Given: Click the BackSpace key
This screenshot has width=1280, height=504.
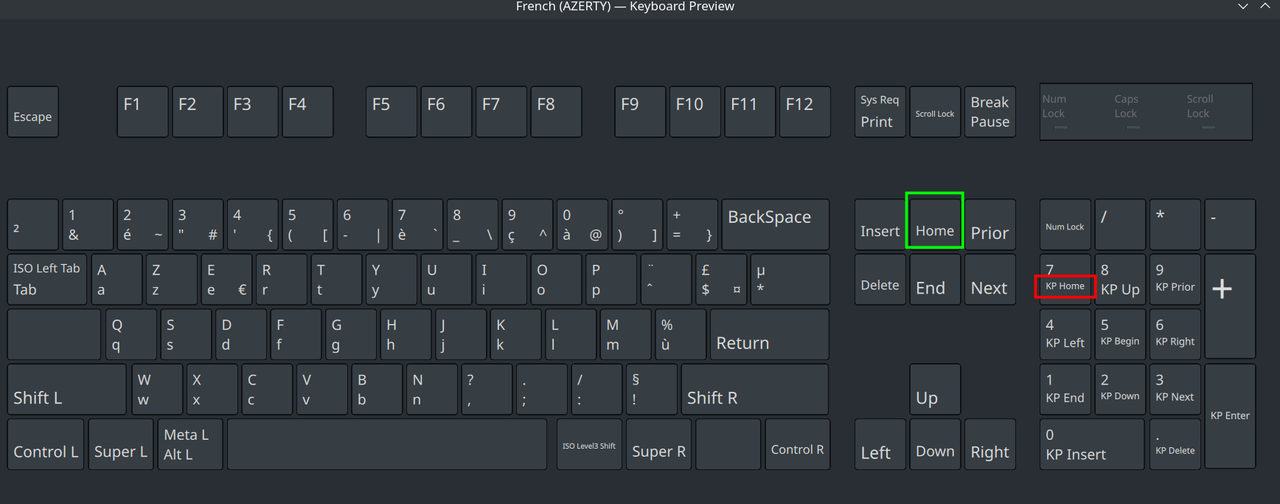Looking at the screenshot, I should pos(775,225).
